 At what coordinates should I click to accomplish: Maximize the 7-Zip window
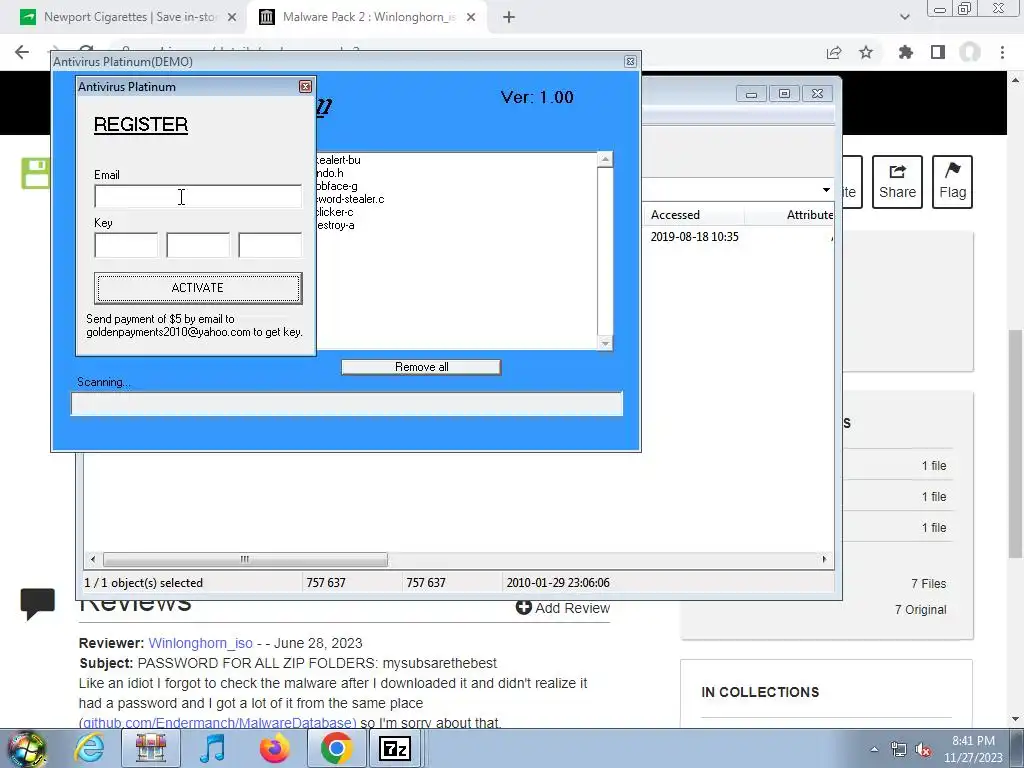pyautogui.click(x=784, y=94)
